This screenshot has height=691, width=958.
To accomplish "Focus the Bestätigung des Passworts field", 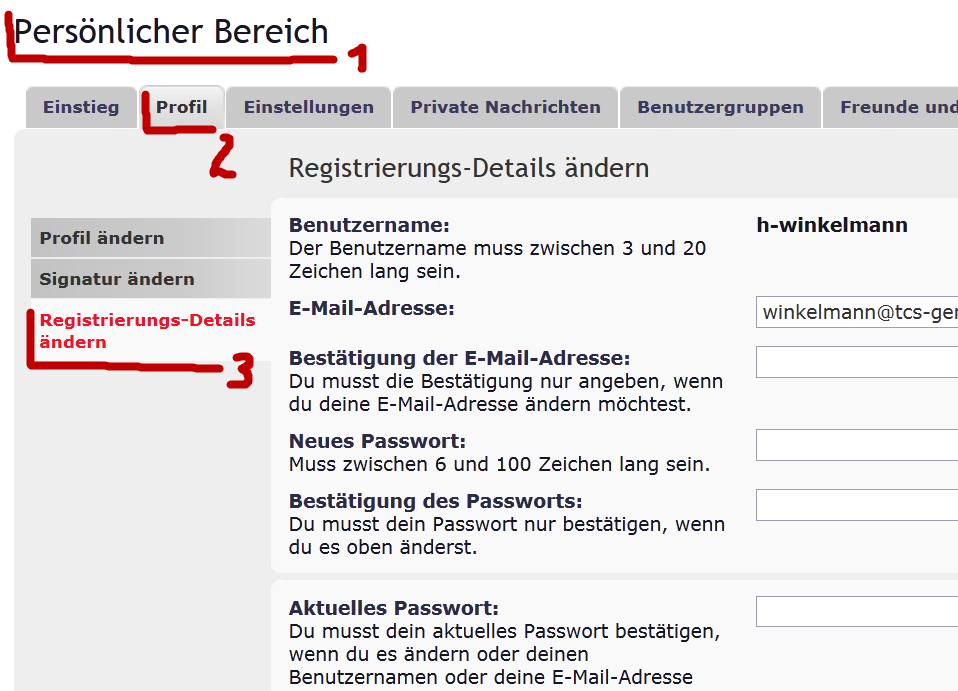I will tap(857, 505).
